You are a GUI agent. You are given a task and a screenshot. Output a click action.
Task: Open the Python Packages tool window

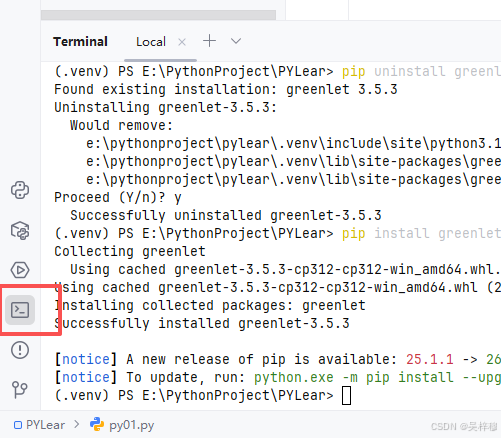pos(20,230)
